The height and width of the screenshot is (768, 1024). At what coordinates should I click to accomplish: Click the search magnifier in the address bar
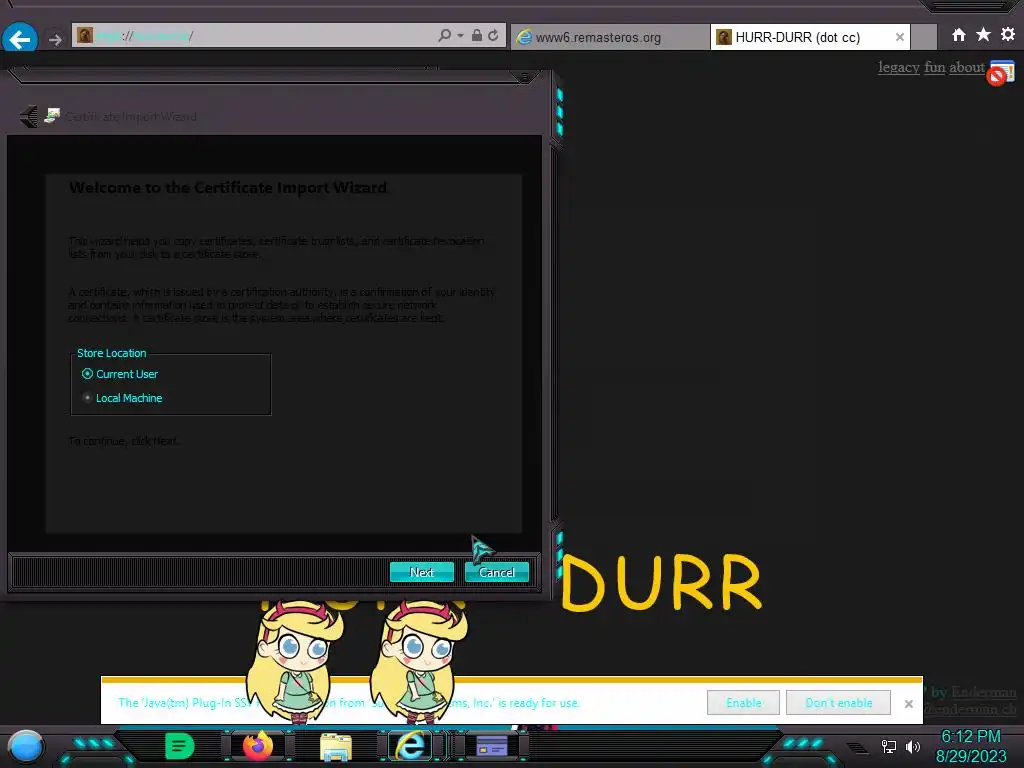pos(445,35)
